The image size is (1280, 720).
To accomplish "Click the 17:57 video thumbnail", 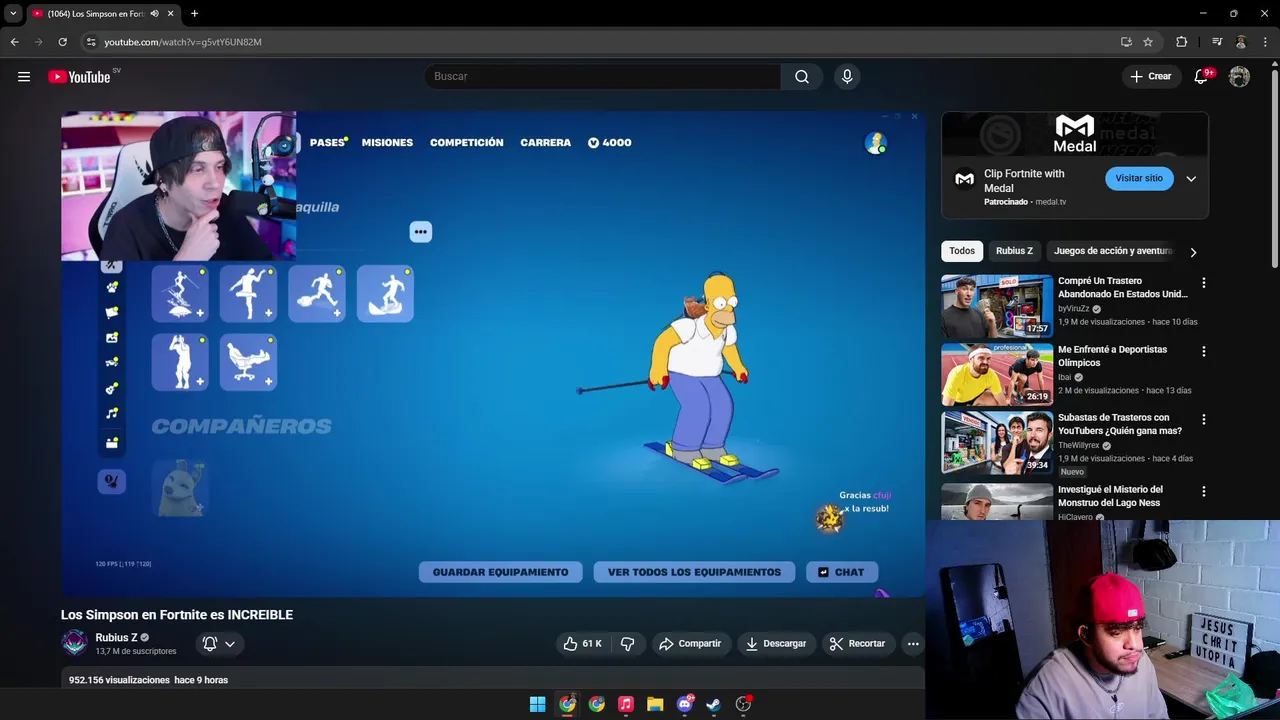I will [997, 306].
